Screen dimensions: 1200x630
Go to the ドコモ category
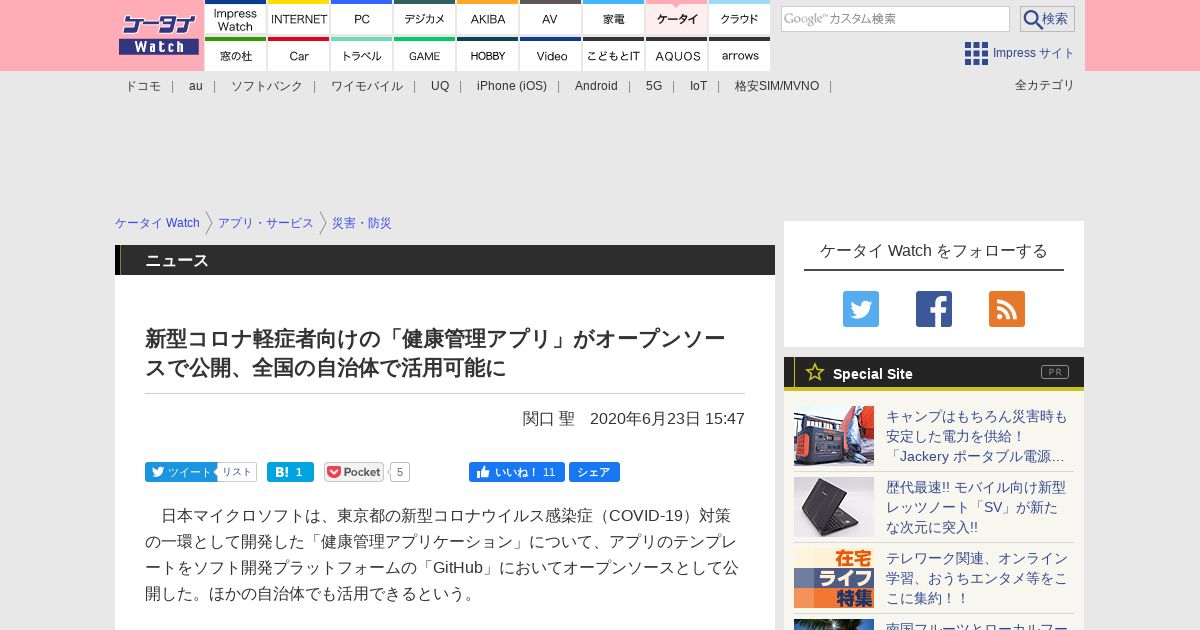pos(143,86)
